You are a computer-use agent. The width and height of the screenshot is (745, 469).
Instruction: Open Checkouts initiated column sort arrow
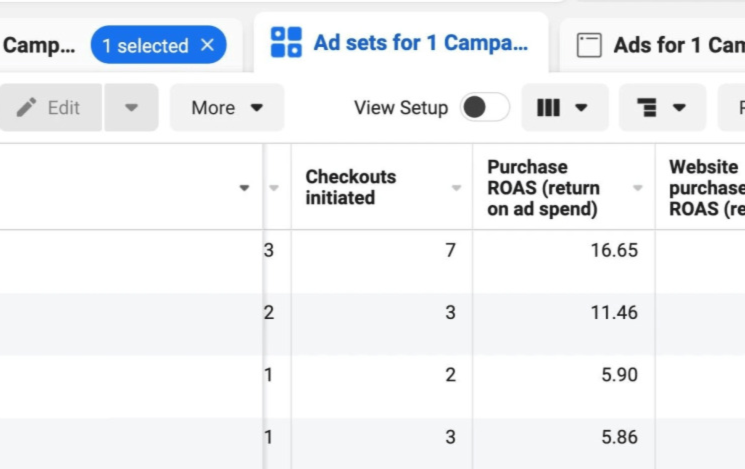[x=456, y=188]
